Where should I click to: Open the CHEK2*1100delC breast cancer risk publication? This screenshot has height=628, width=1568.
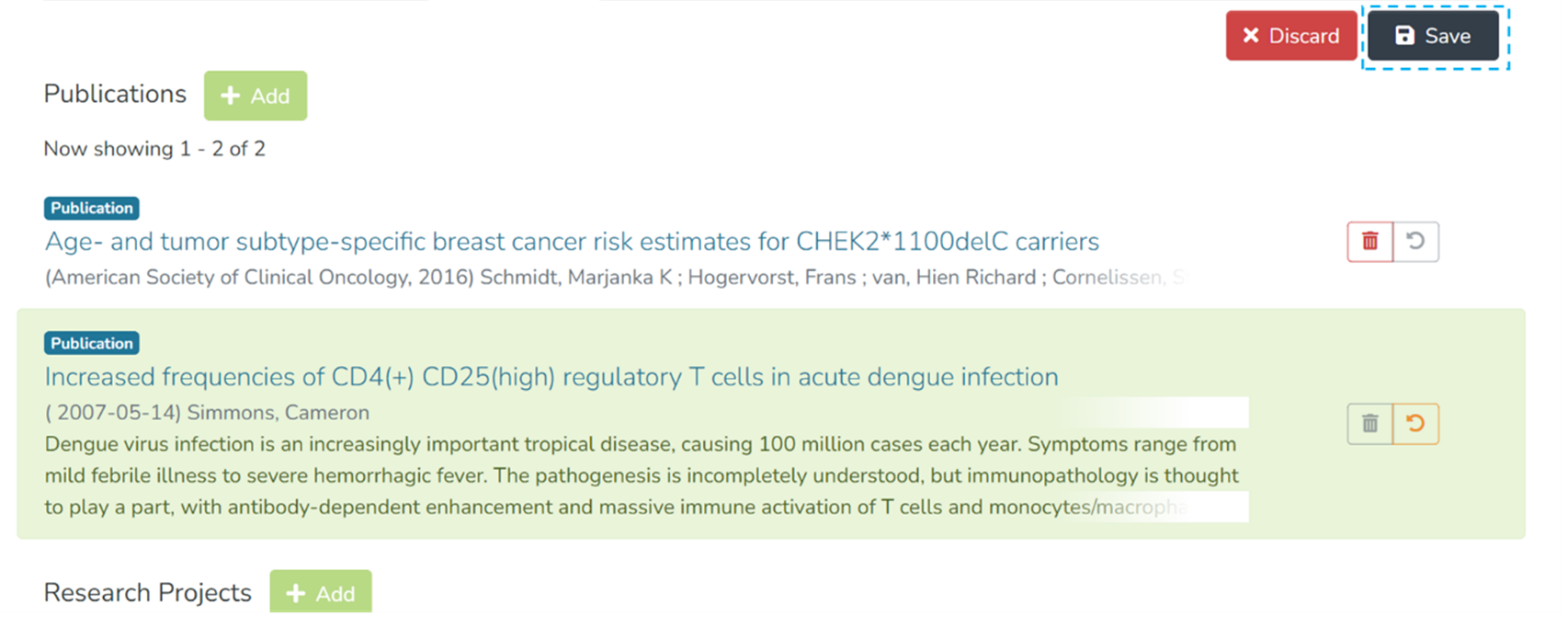tap(572, 242)
